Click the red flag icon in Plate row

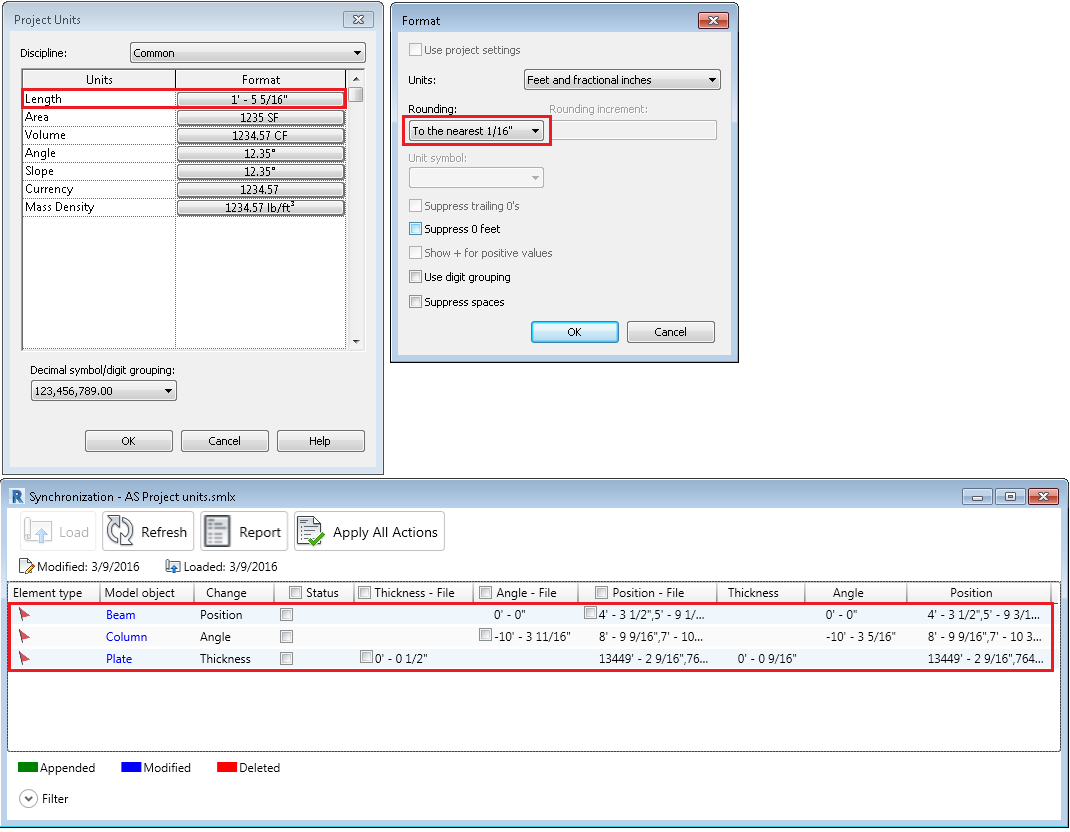coord(25,658)
